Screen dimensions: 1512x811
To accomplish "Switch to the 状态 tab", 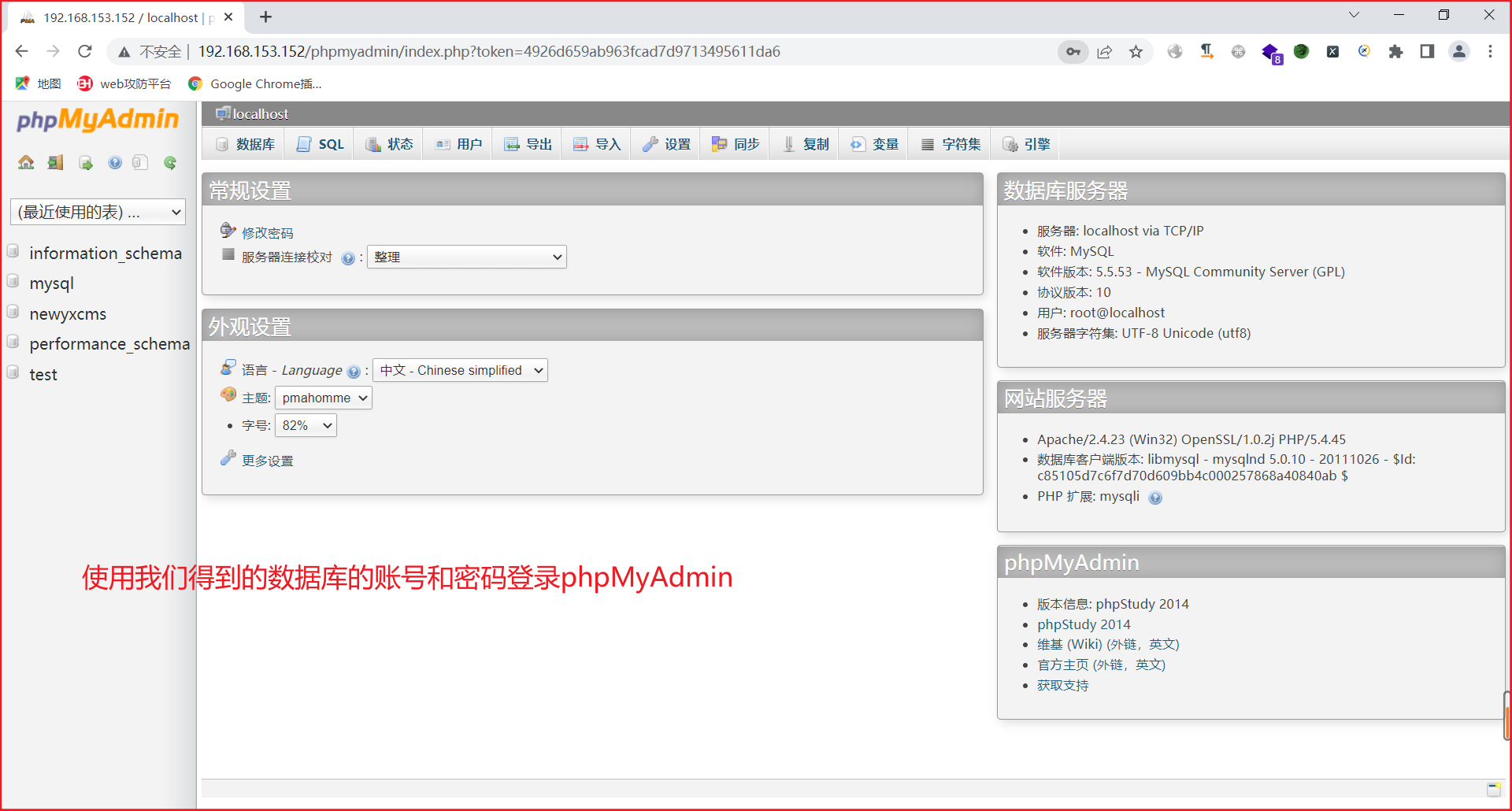I will point(389,144).
